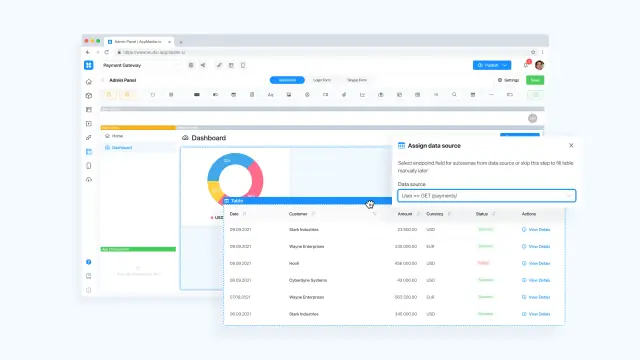
Task: Open the Settings button
Action: pyautogui.click(x=509, y=80)
